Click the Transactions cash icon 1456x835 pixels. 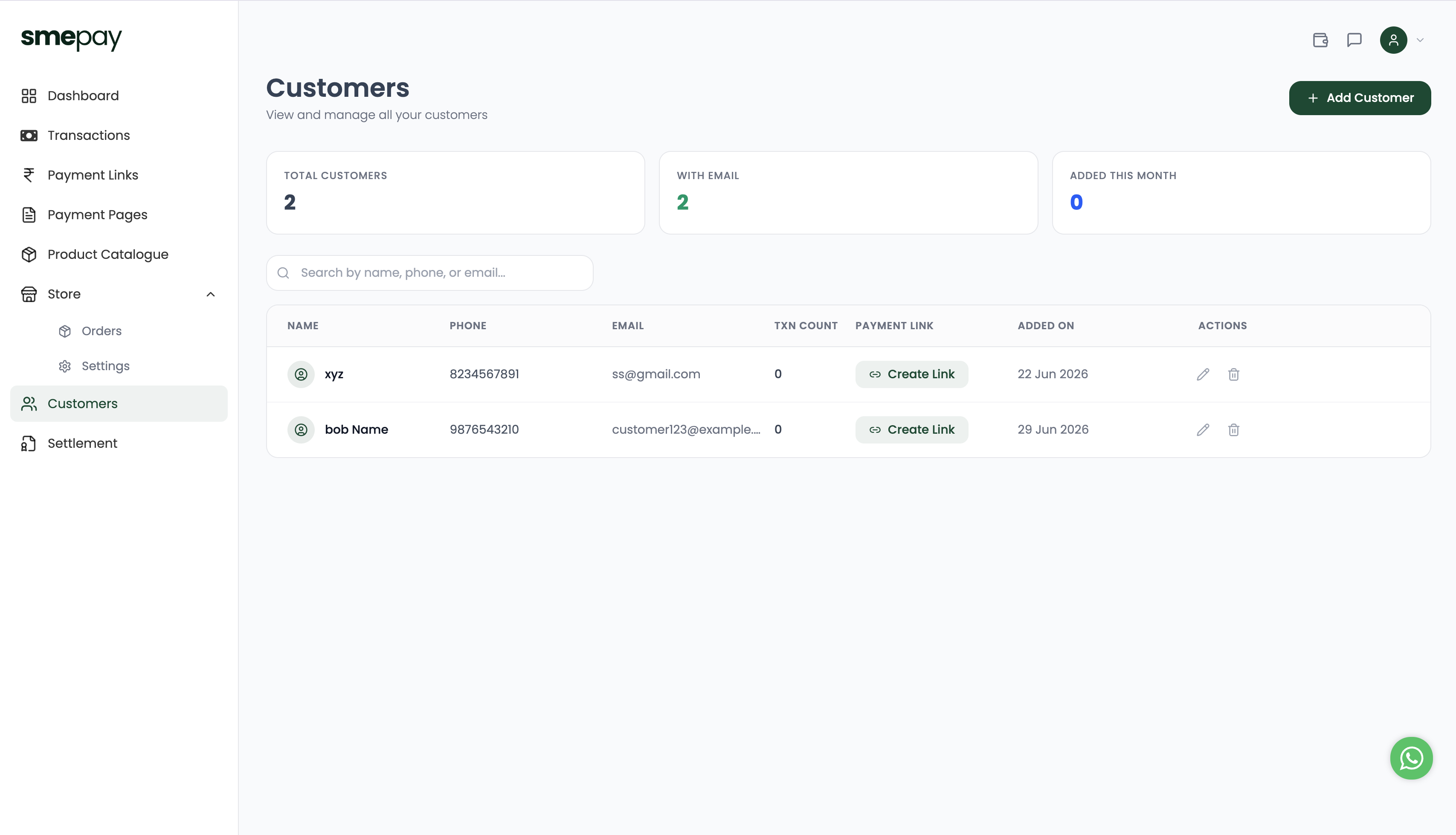click(29, 135)
